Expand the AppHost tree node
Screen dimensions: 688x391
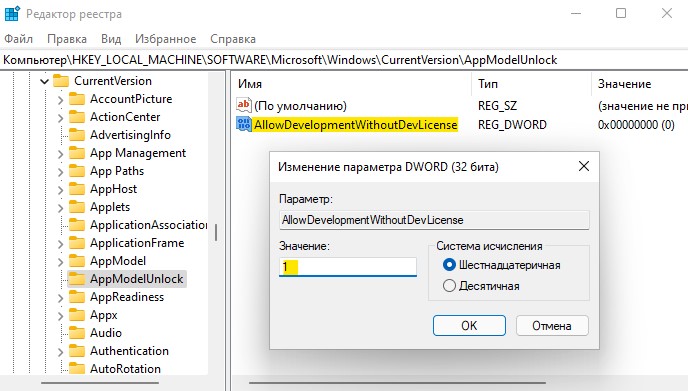61,190
